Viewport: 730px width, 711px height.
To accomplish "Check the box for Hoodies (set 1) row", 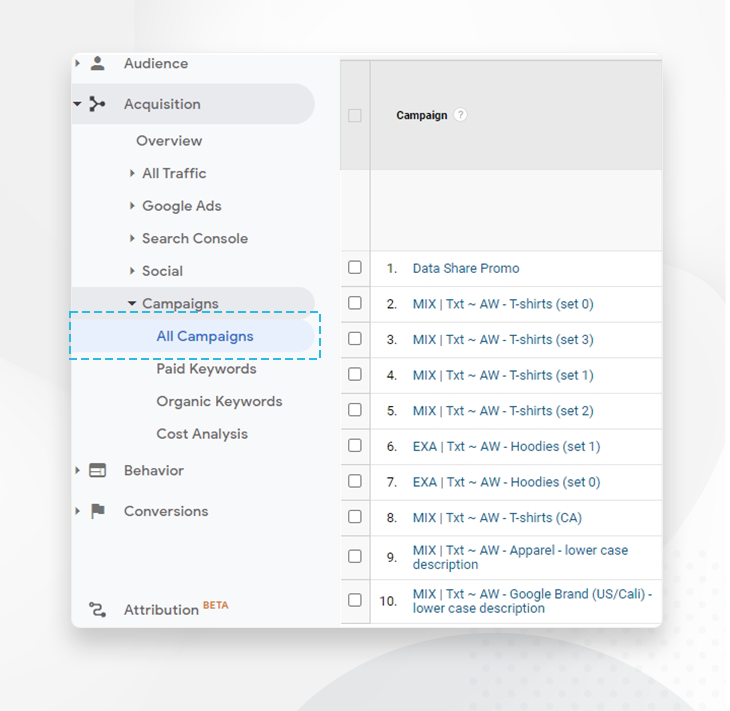I will (x=355, y=446).
